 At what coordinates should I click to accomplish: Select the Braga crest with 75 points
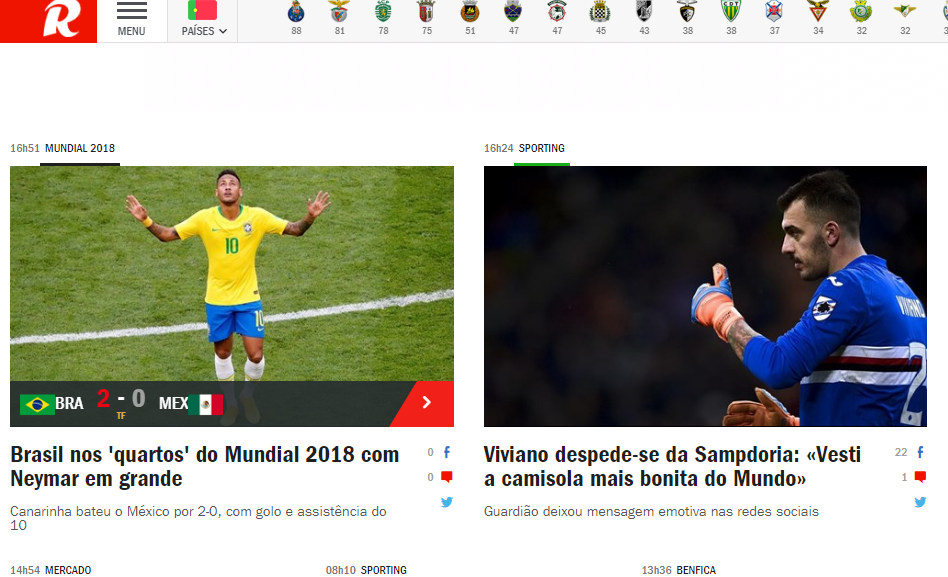click(427, 18)
